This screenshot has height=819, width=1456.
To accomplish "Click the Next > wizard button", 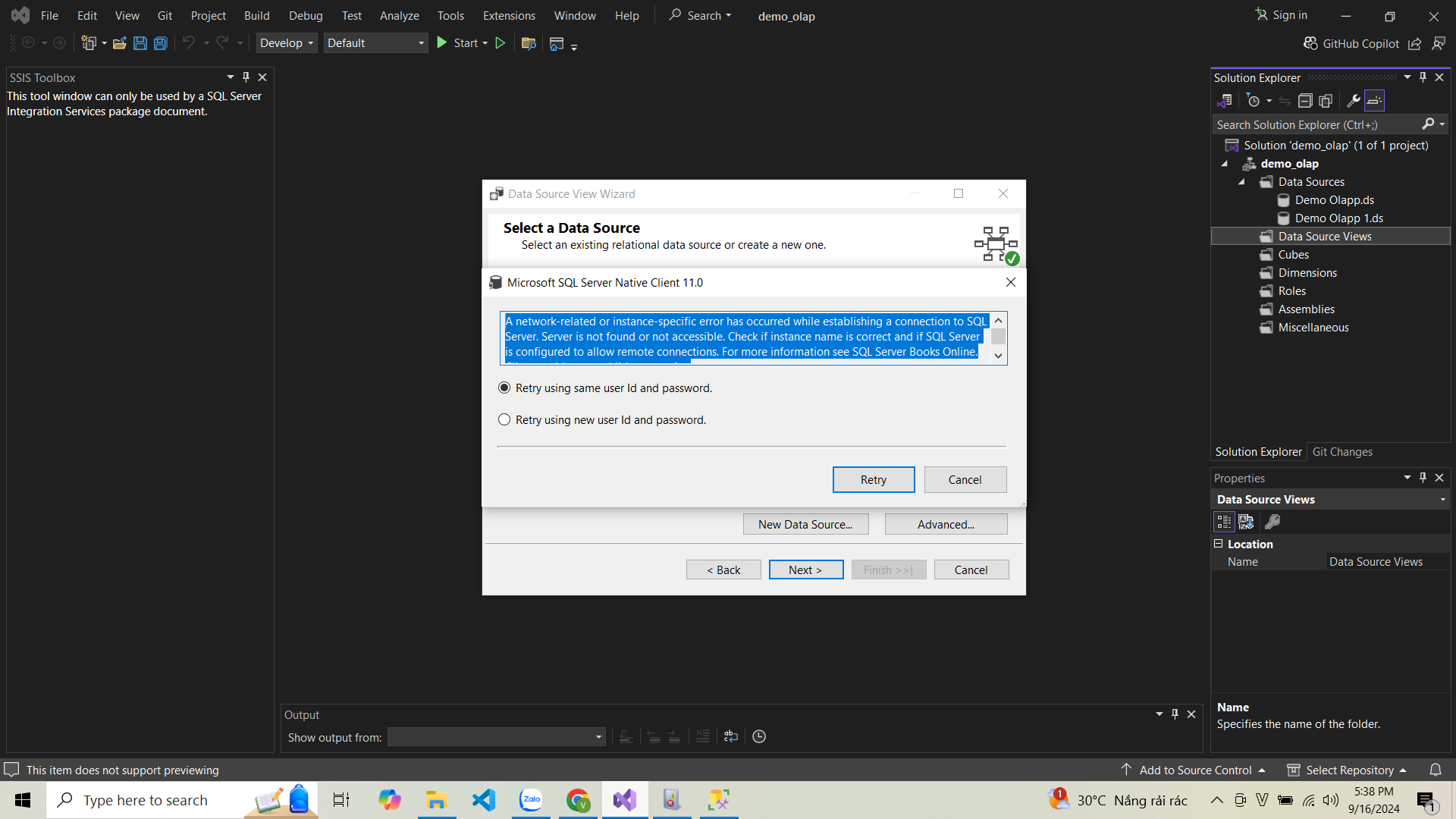I will click(x=805, y=570).
